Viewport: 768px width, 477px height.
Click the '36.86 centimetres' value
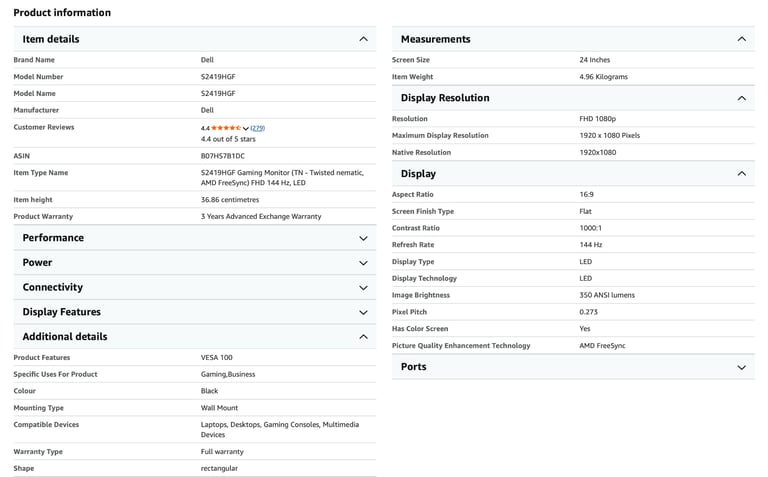pyautogui.click(x=230, y=200)
